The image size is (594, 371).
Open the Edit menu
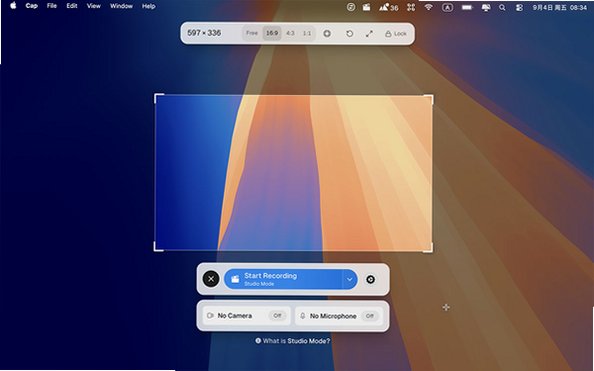[72, 6]
